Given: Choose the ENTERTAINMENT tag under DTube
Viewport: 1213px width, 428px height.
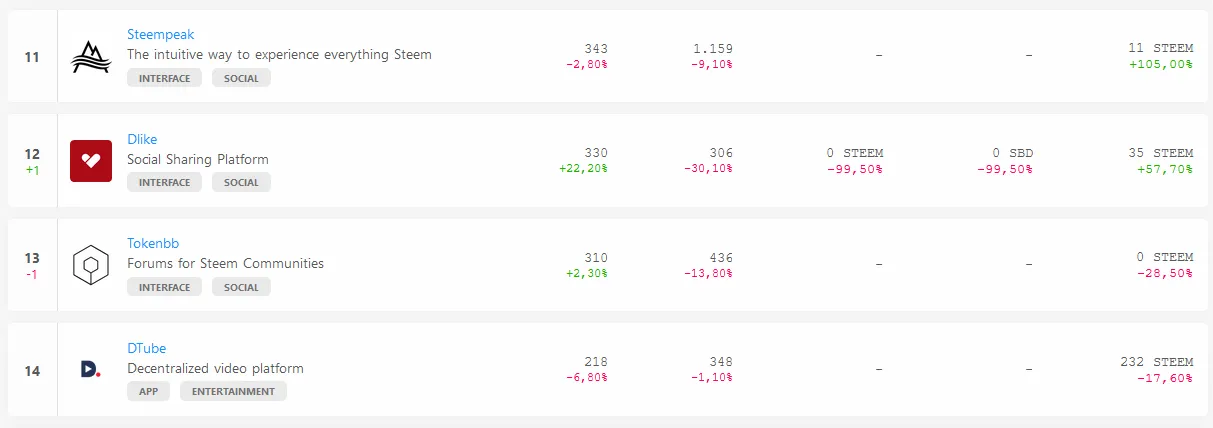Looking at the screenshot, I should point(233,391).
